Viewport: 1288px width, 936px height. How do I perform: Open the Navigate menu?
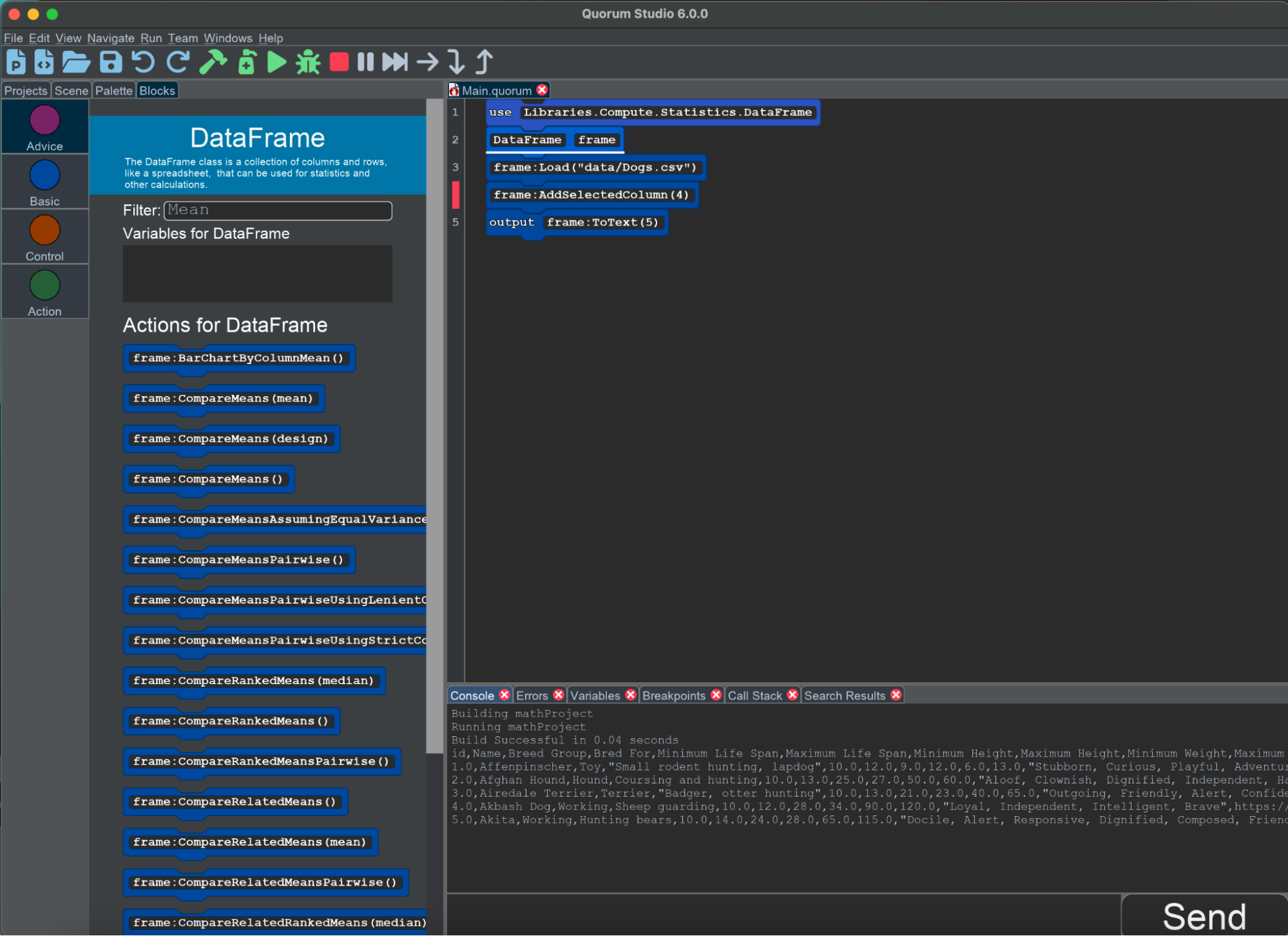point(111,38)
